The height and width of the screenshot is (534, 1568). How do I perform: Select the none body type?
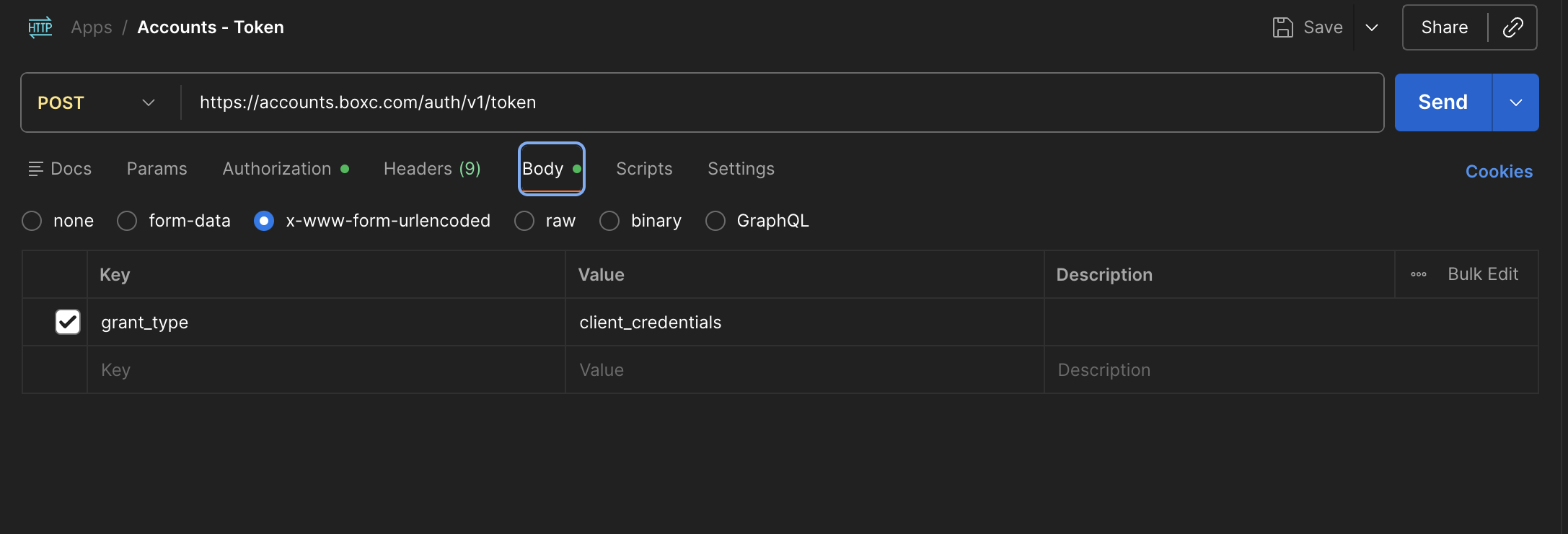point(32,221)
